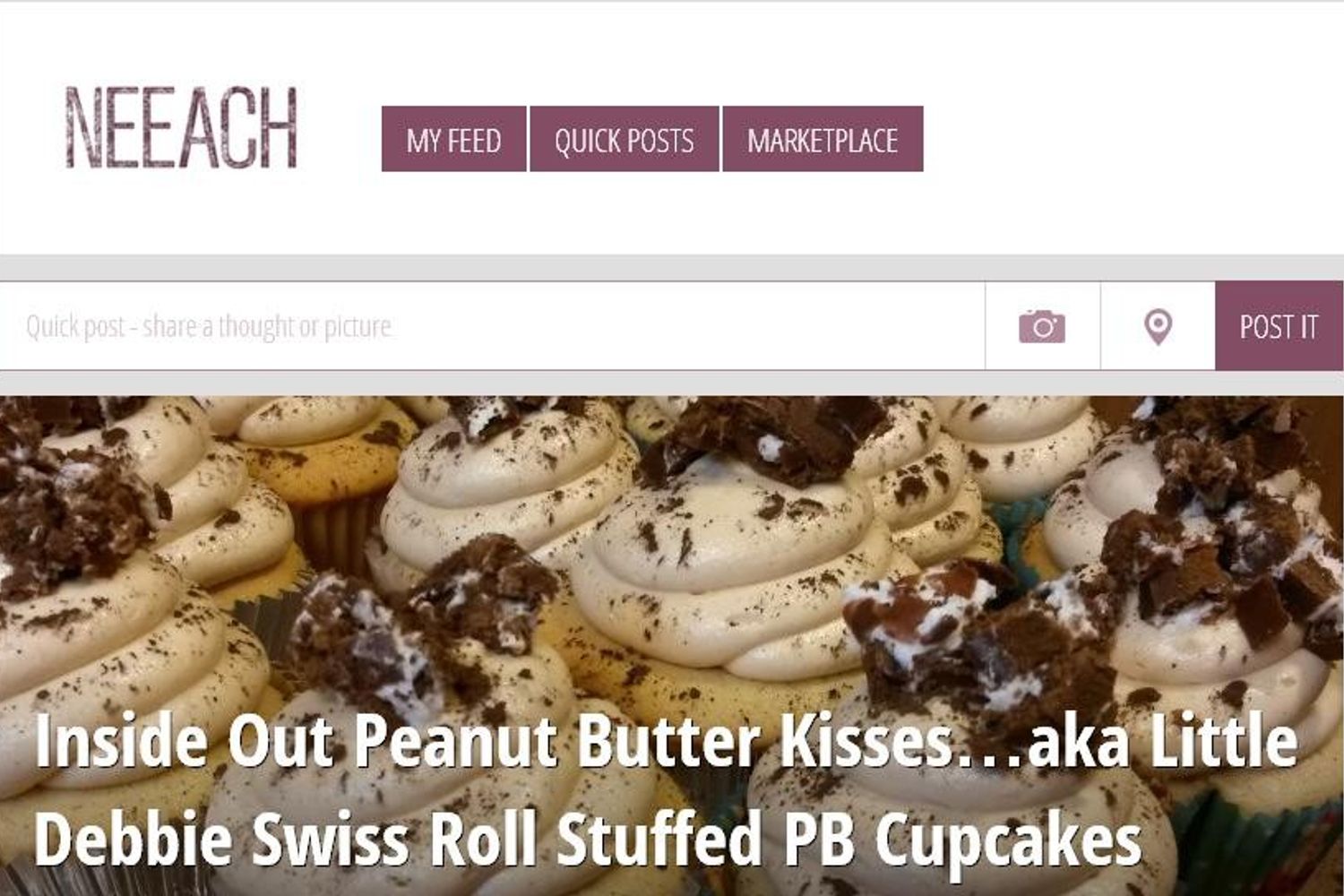Select the MY FEED navigation button
The width and height of the screenshot is (1344, 896).
(x=453, y=139)
